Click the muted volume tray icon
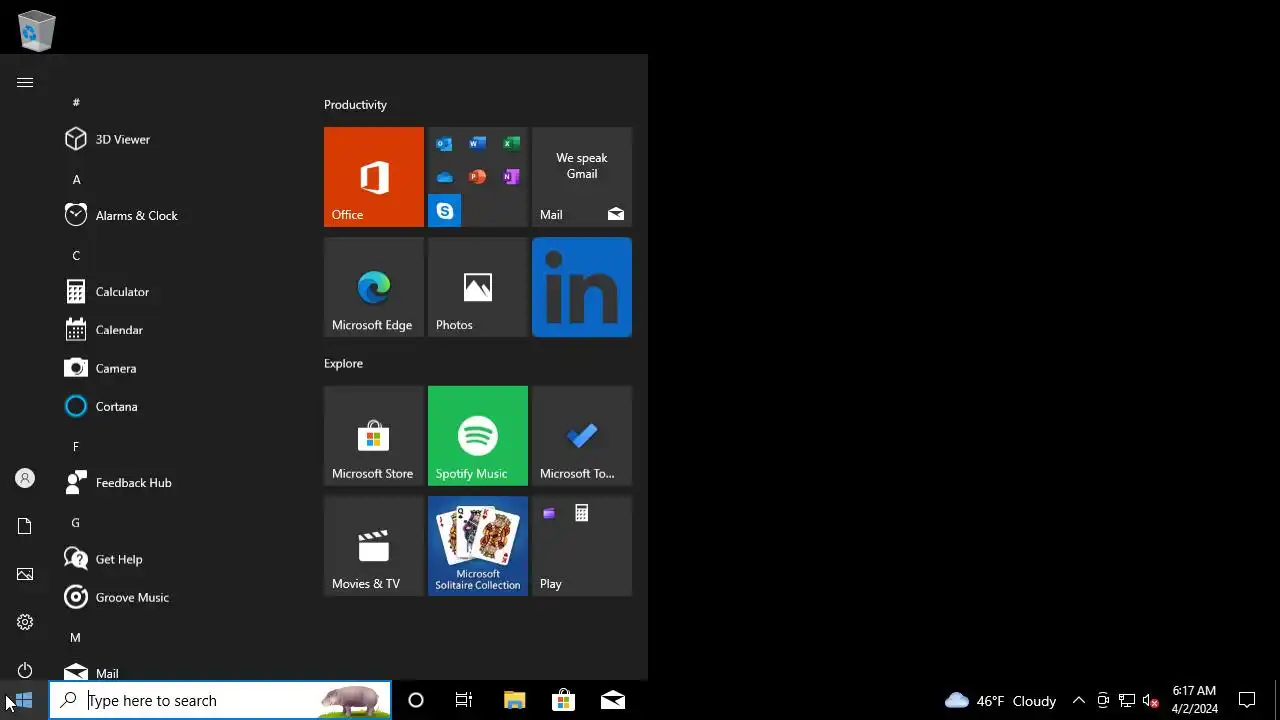 (1151, 700)
